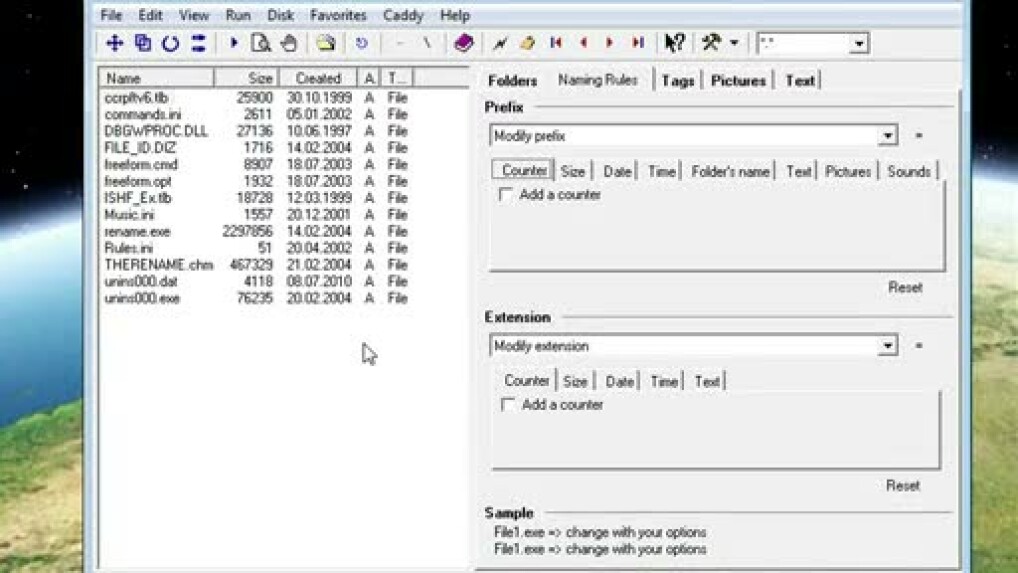This screenshot has height=573, width=1018.
Task: Open the Caddy menu
Action: (x=403, y=15)
